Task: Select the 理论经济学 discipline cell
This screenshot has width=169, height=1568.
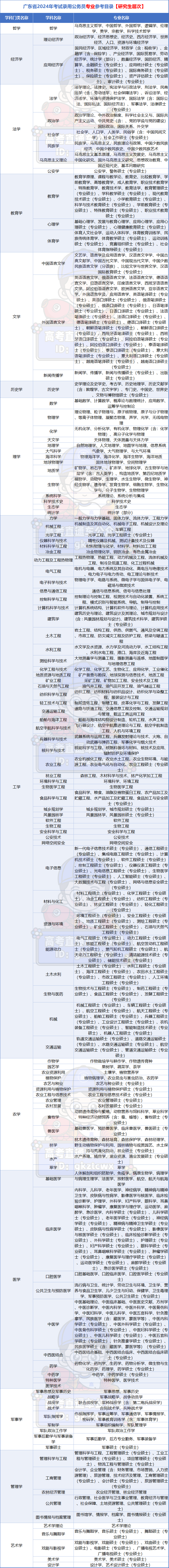Action: click(x=53, y=40)
